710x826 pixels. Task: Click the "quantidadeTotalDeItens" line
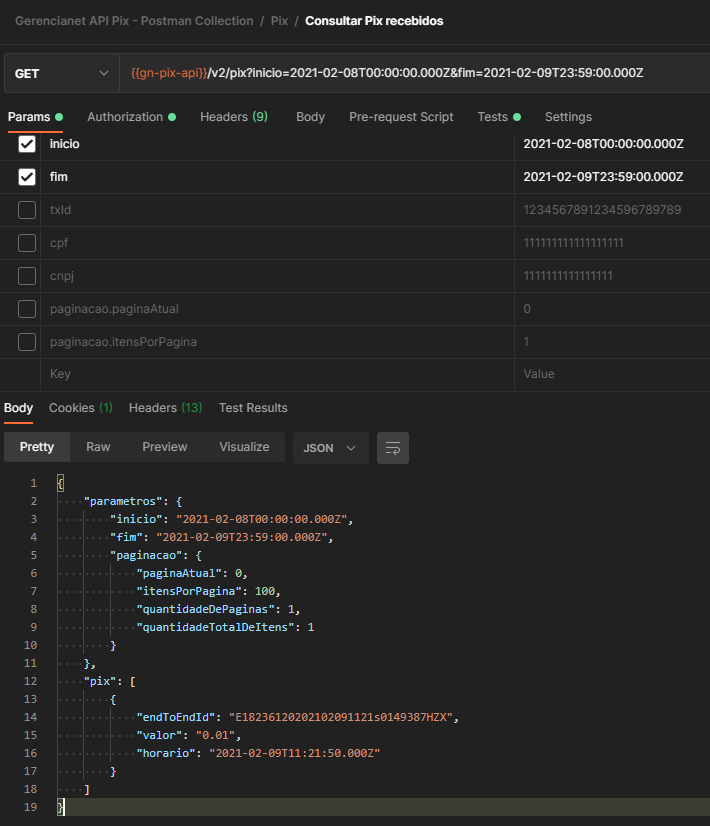point(225,627)
